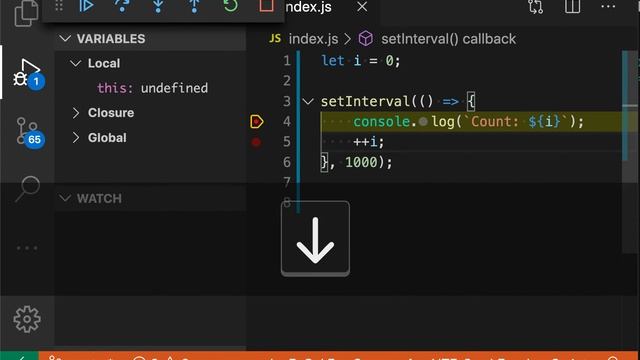
Task: Click 'console' on line 4
Action: coord(382,122)
